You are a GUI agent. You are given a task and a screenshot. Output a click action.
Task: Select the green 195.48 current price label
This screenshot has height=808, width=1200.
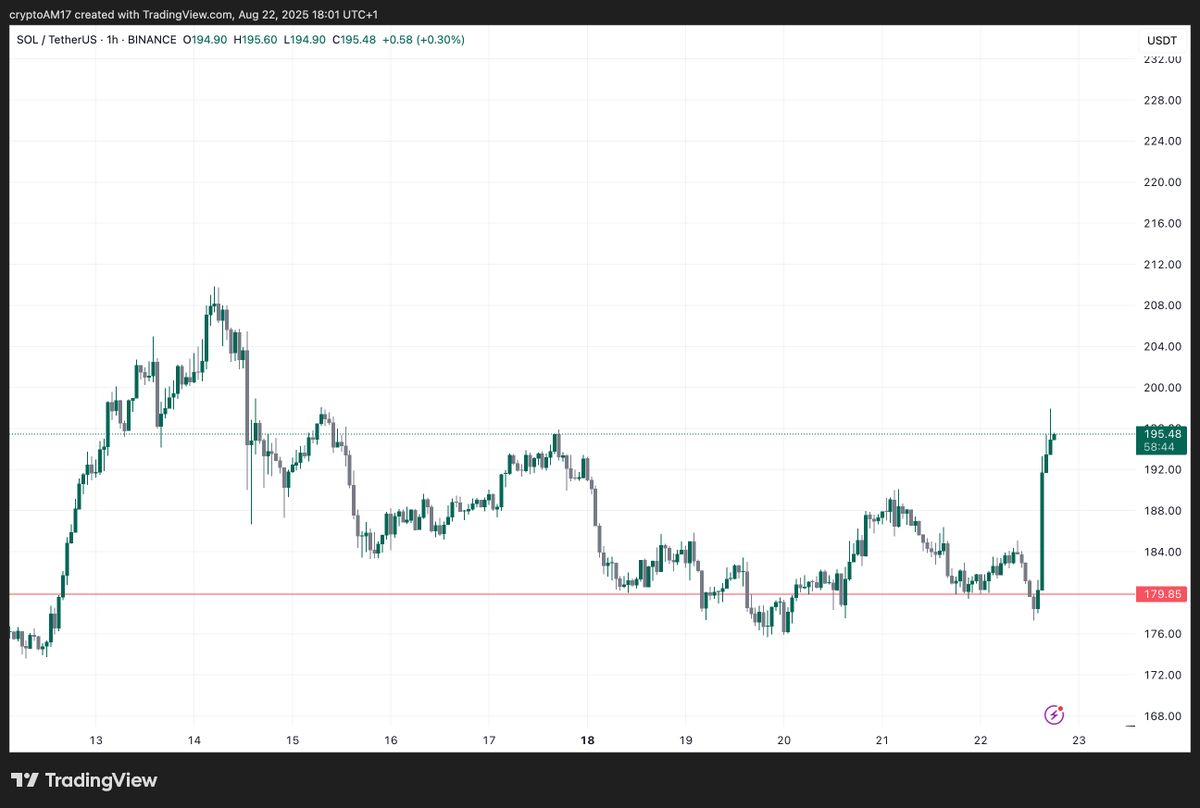tap(1162, 434)
